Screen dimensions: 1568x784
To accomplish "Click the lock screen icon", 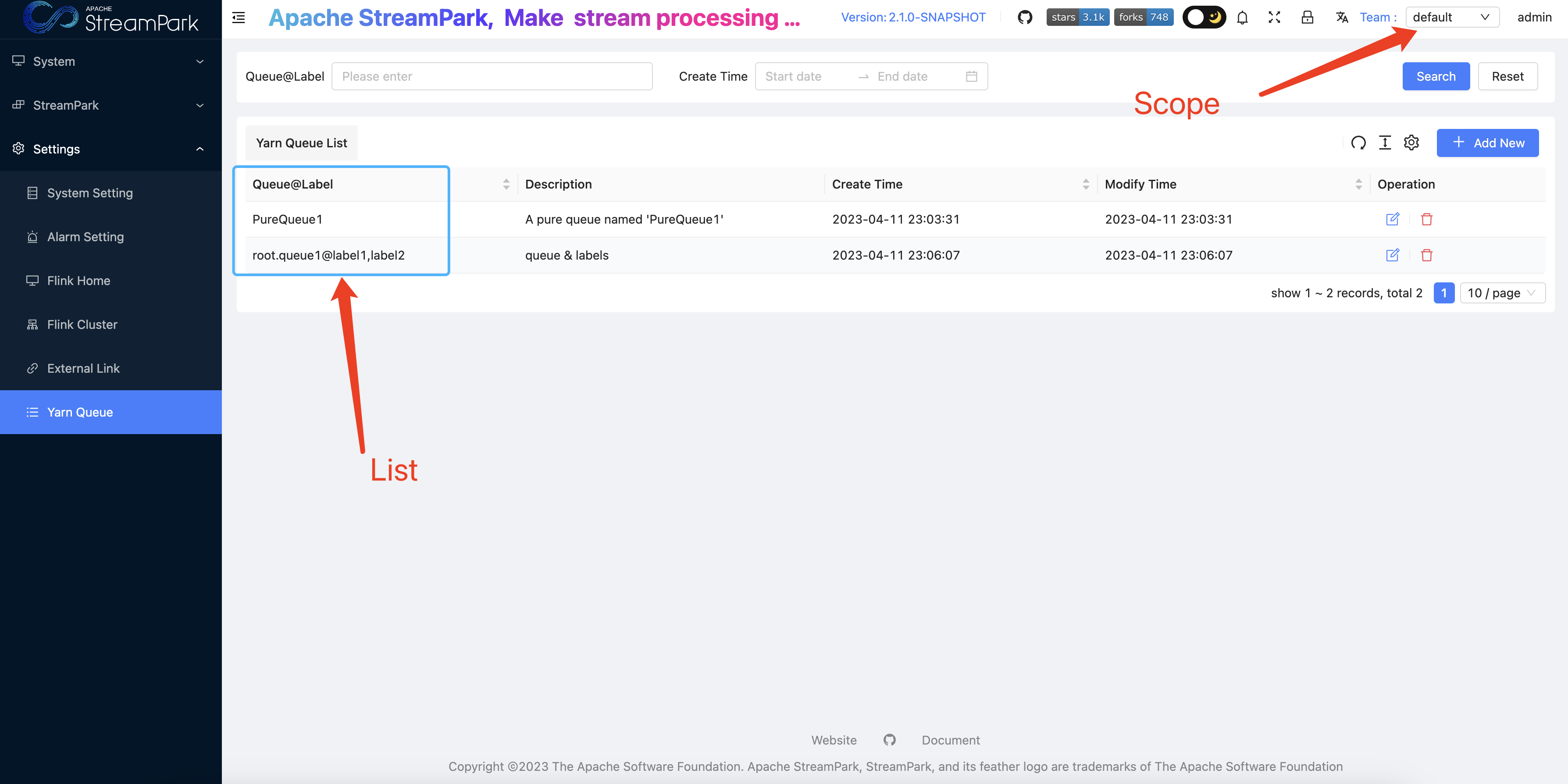I will pos(1308,18).
